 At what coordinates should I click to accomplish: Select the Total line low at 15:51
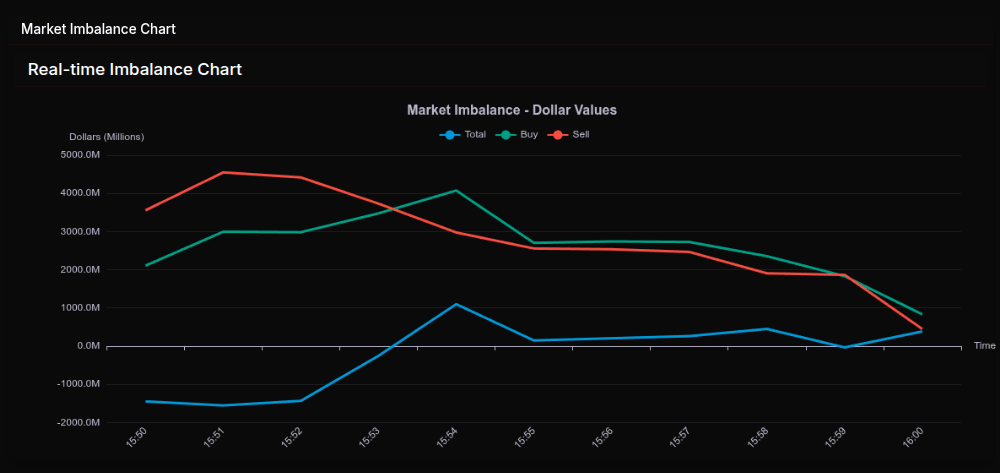pos(224,405)
